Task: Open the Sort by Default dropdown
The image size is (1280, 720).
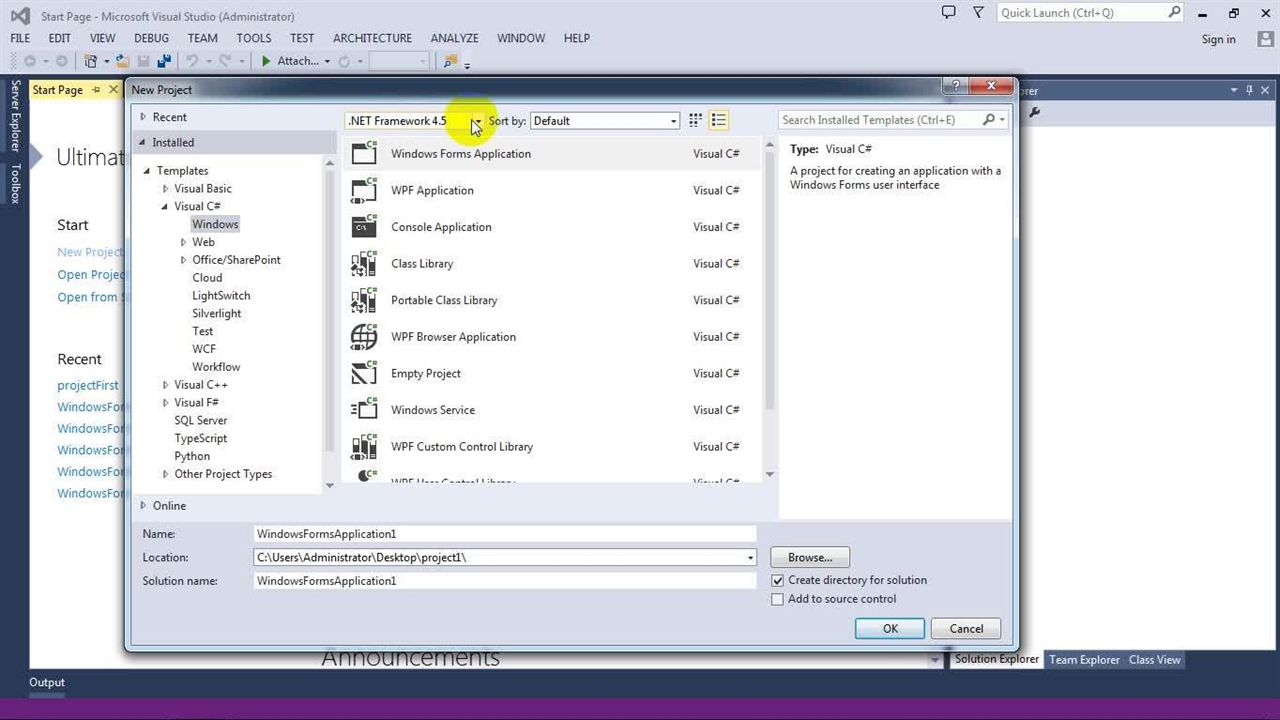Action: [605, 121]
